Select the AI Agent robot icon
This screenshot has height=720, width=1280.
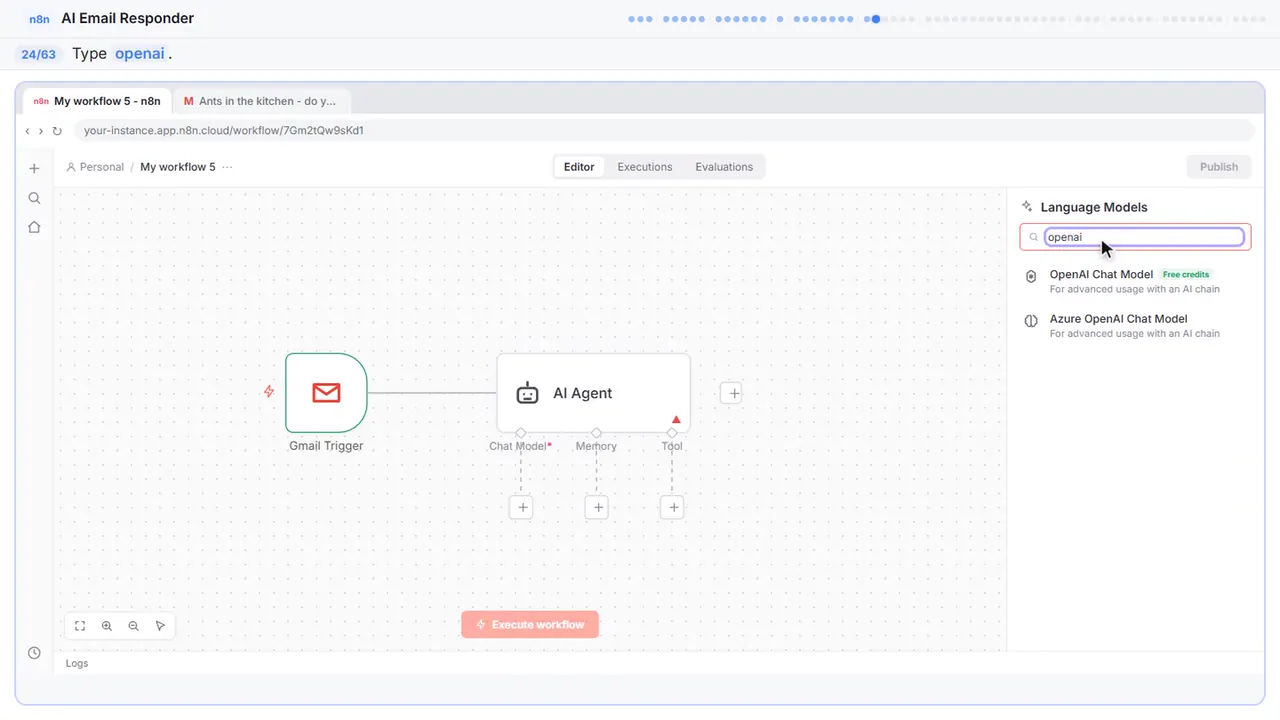coord(527,393)
